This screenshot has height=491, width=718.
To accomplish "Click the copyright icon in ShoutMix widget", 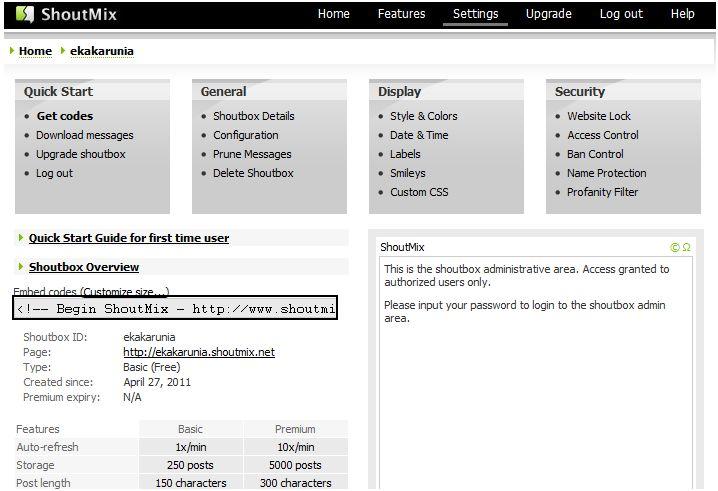I will tap(674, 247).
